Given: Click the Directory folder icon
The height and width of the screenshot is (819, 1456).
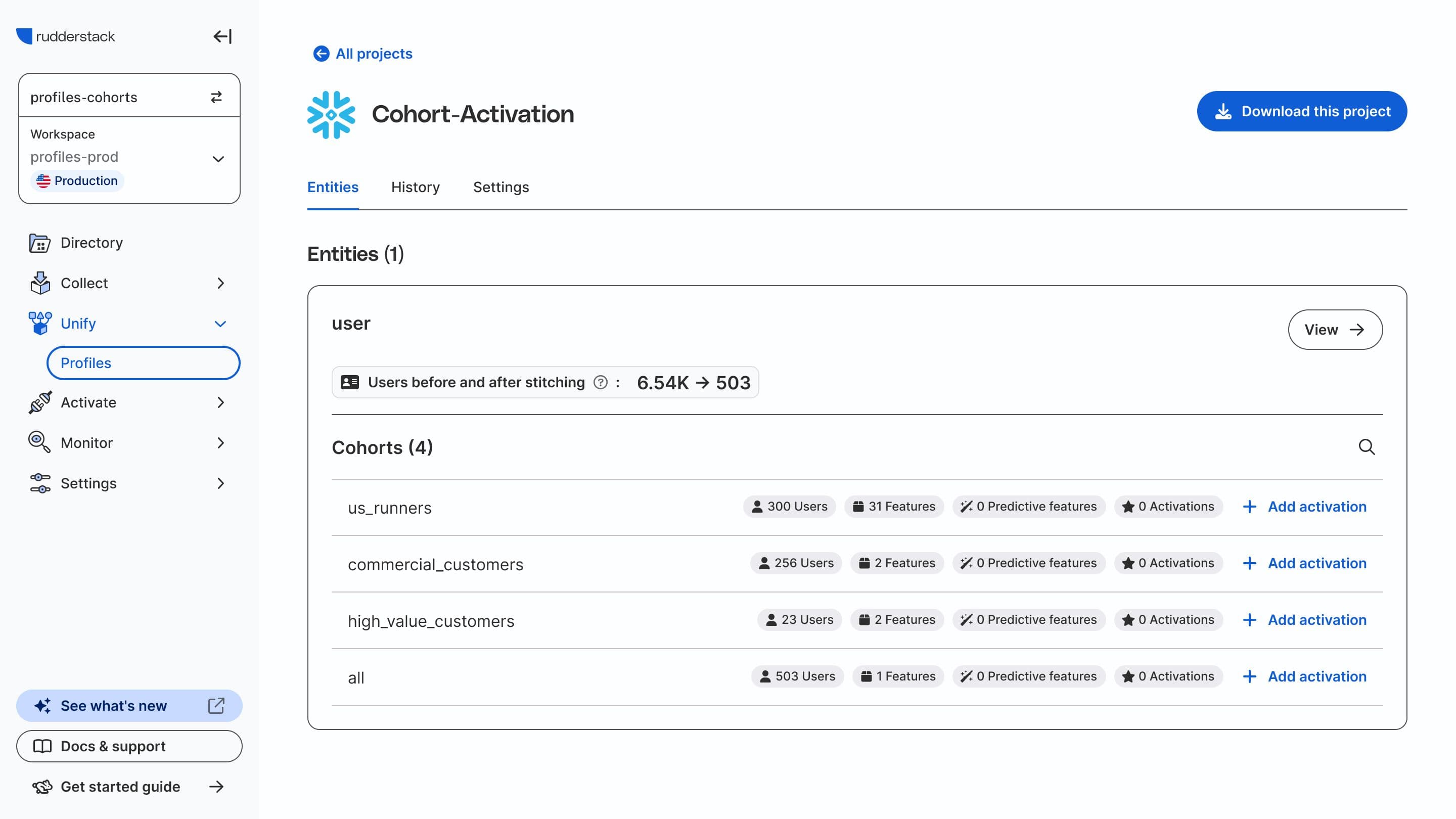Looking at the screenshot, I should tap(39, 243).
